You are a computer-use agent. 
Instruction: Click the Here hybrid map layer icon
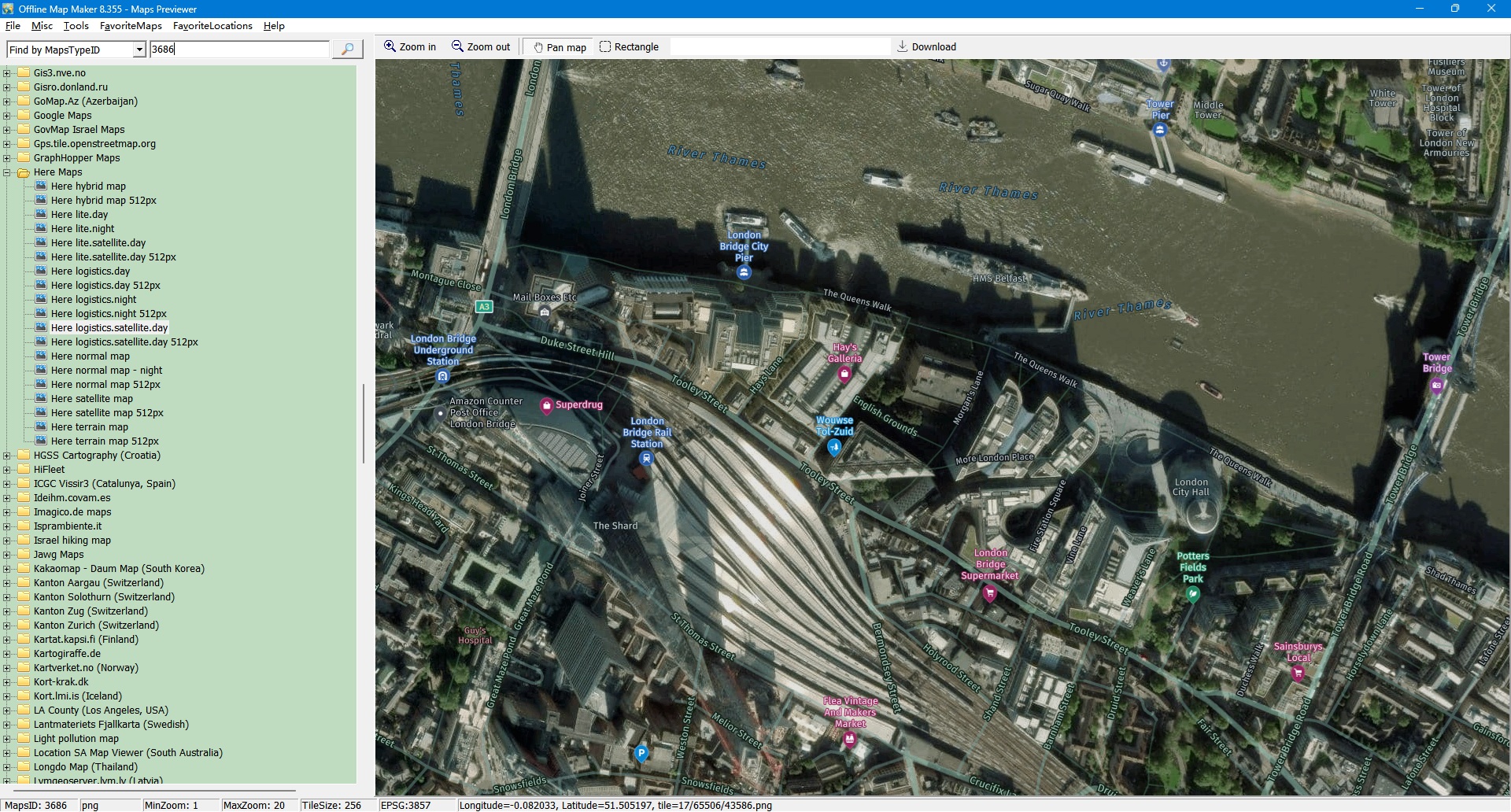point(42,186)
